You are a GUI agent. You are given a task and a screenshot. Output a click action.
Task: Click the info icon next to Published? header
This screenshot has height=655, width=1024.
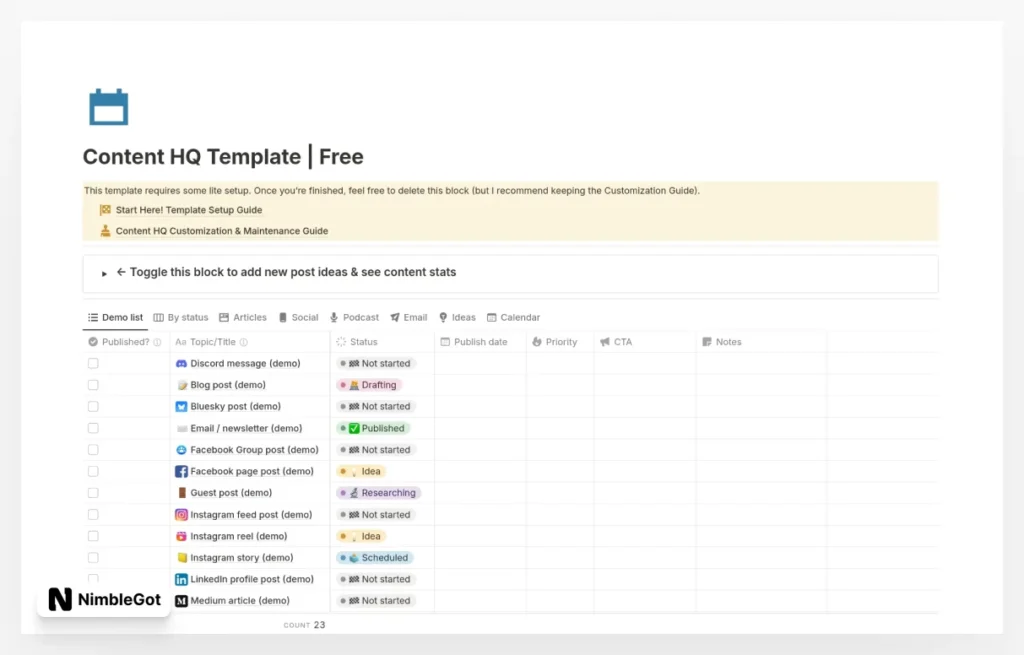(x=157, y=342)
